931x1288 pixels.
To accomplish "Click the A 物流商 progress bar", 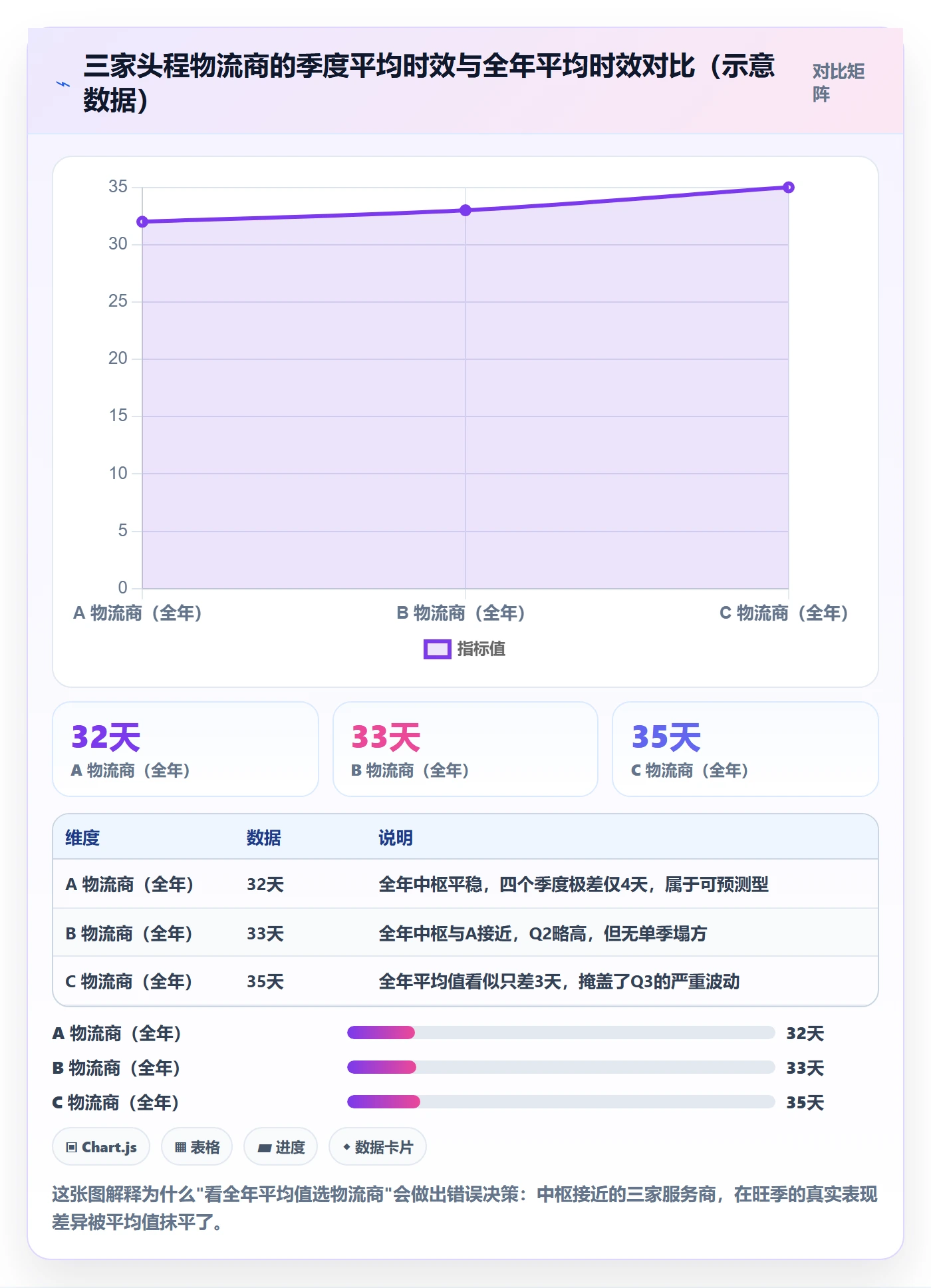I will point(561,1033).
